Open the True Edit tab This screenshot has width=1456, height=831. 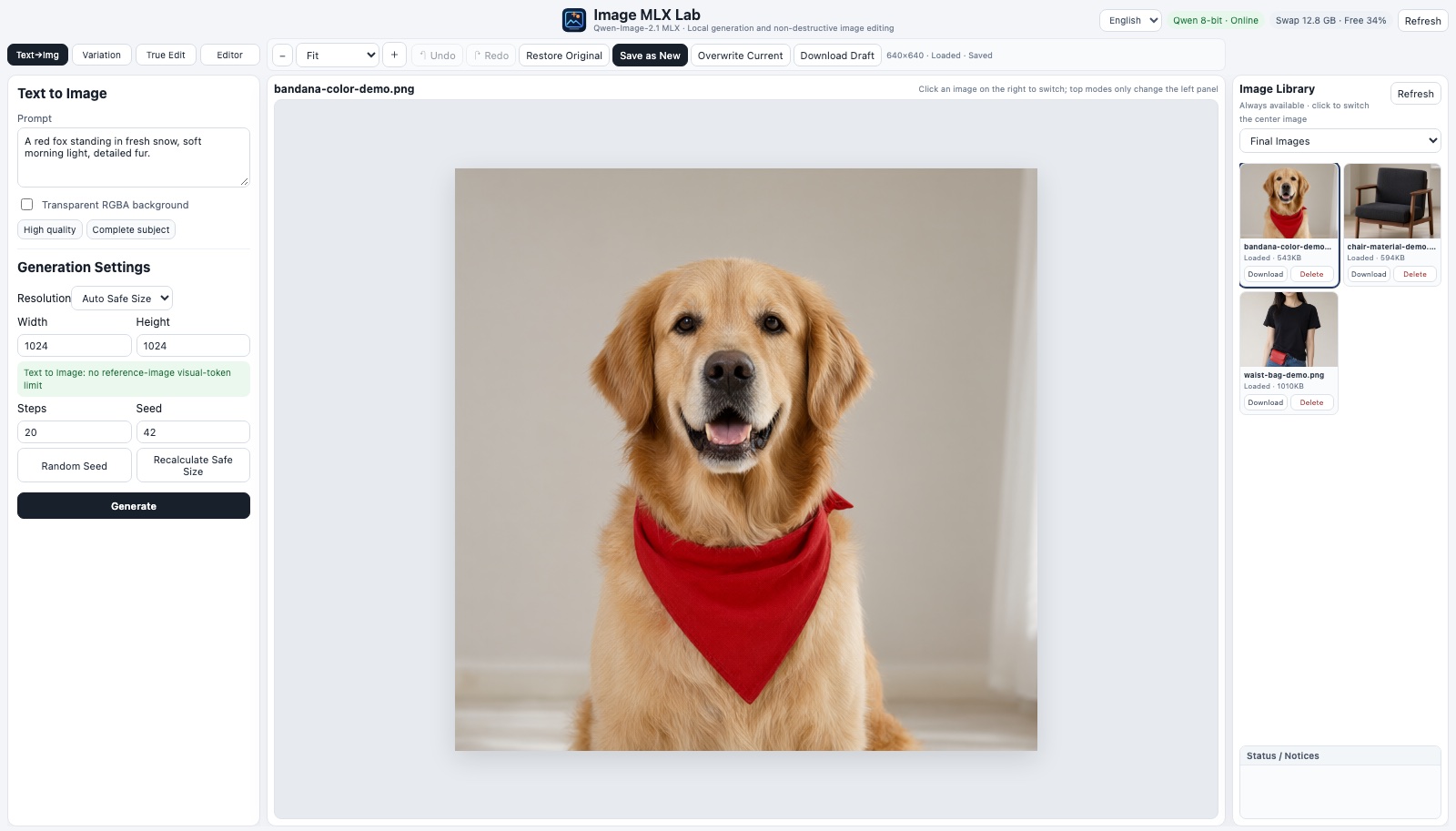point(166,55)
